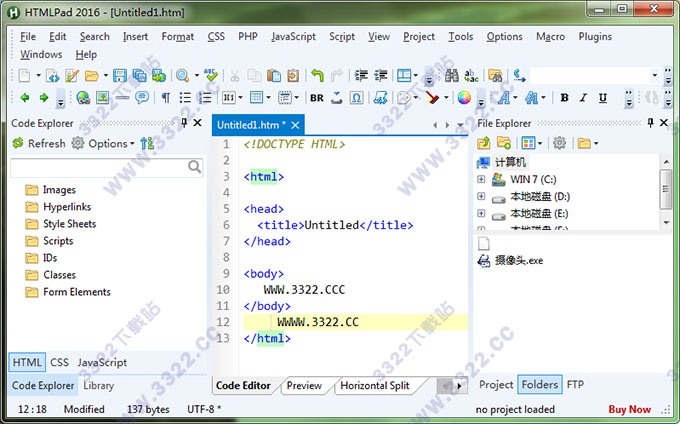Expand the 本地磁盘 (E:) drive node
Screen dimensions: 680x424
point(481,213)
